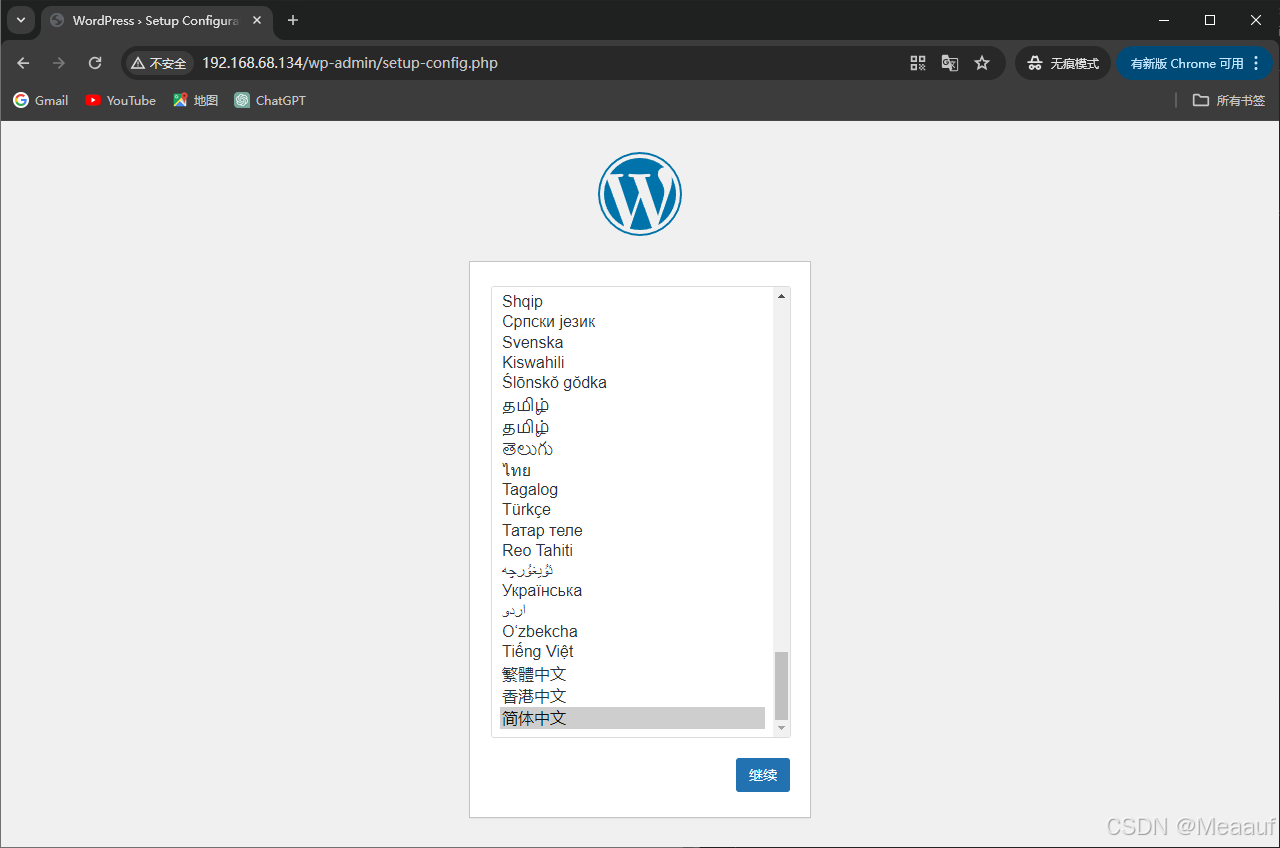The image size is (1280, 848).
Task: Click the browser back arrow
Action: coord(23,63)
